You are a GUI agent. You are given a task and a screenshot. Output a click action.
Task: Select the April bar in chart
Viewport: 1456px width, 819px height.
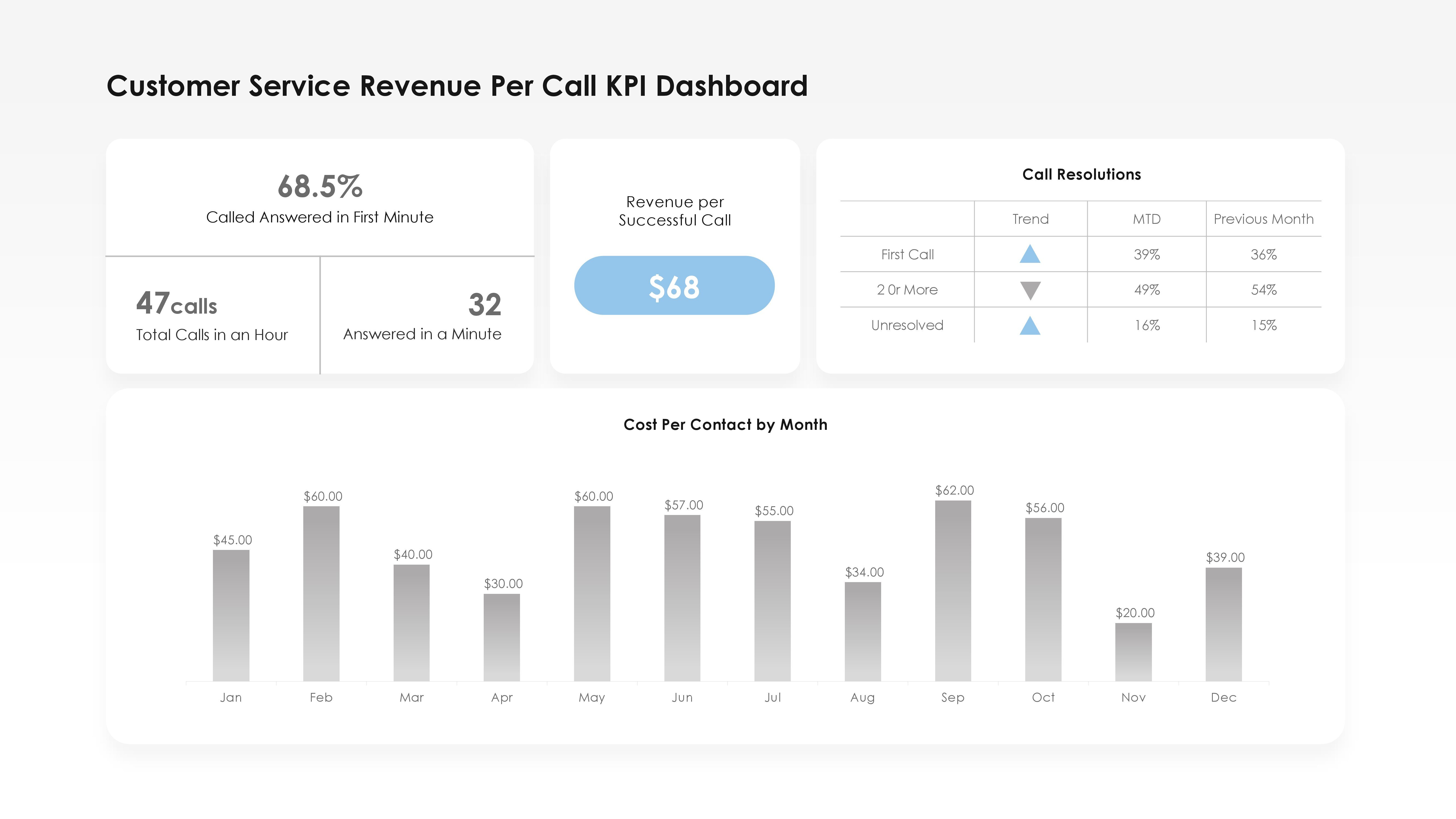pos(502,638)
